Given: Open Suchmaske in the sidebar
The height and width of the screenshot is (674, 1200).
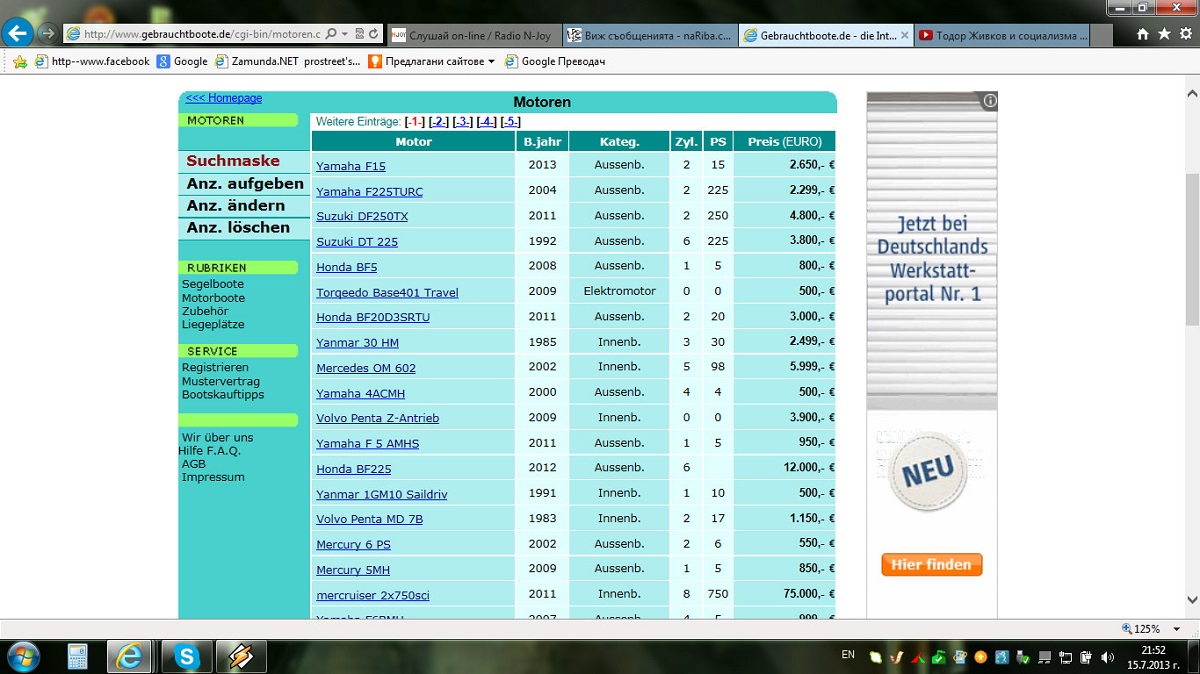Looking at the screenshot, I should pyautogui.click(x=233, y=161).
